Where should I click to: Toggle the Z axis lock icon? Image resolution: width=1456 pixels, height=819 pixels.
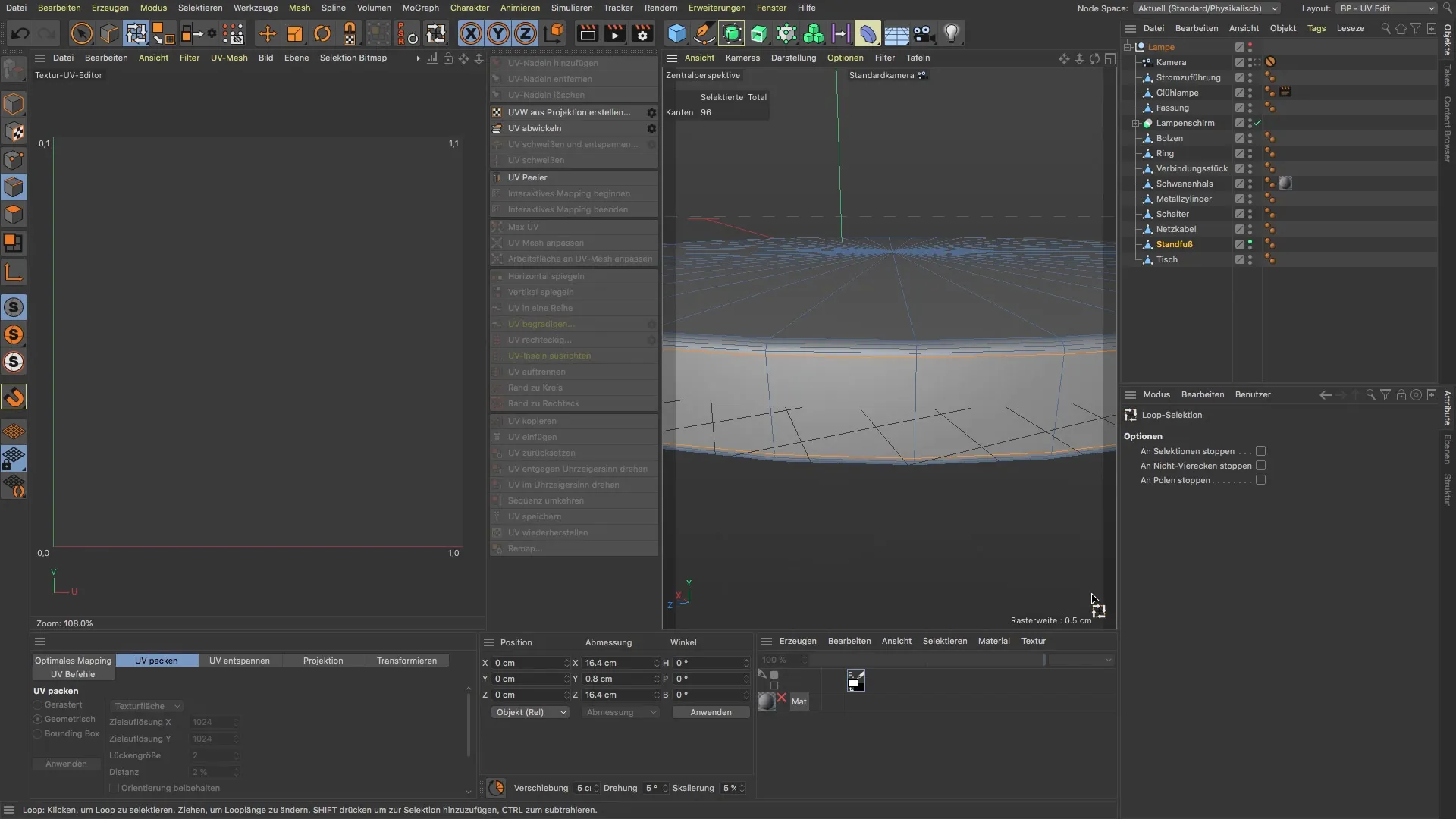[526, 34]
